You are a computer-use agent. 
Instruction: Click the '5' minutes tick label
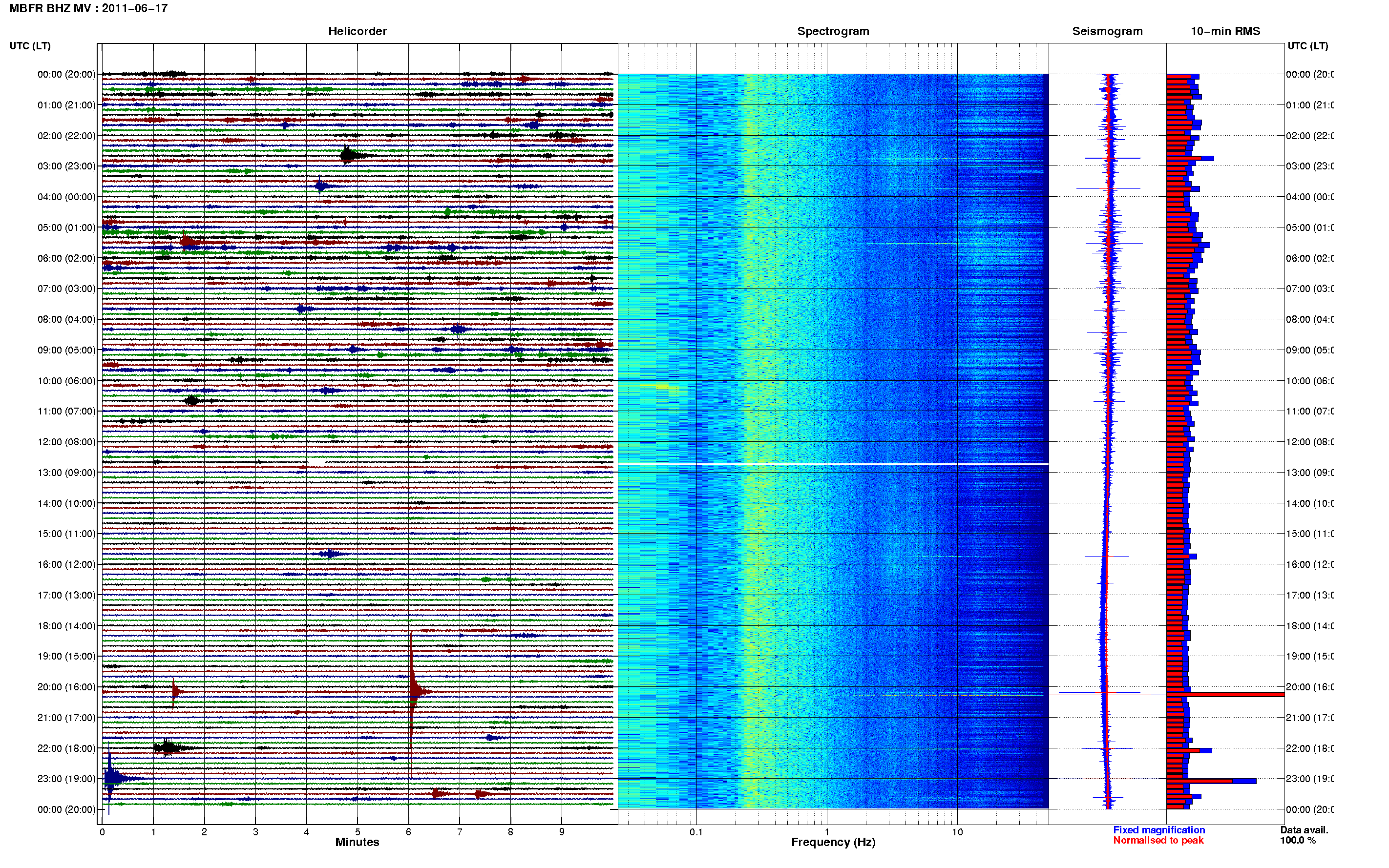click(x=358, y=832)
